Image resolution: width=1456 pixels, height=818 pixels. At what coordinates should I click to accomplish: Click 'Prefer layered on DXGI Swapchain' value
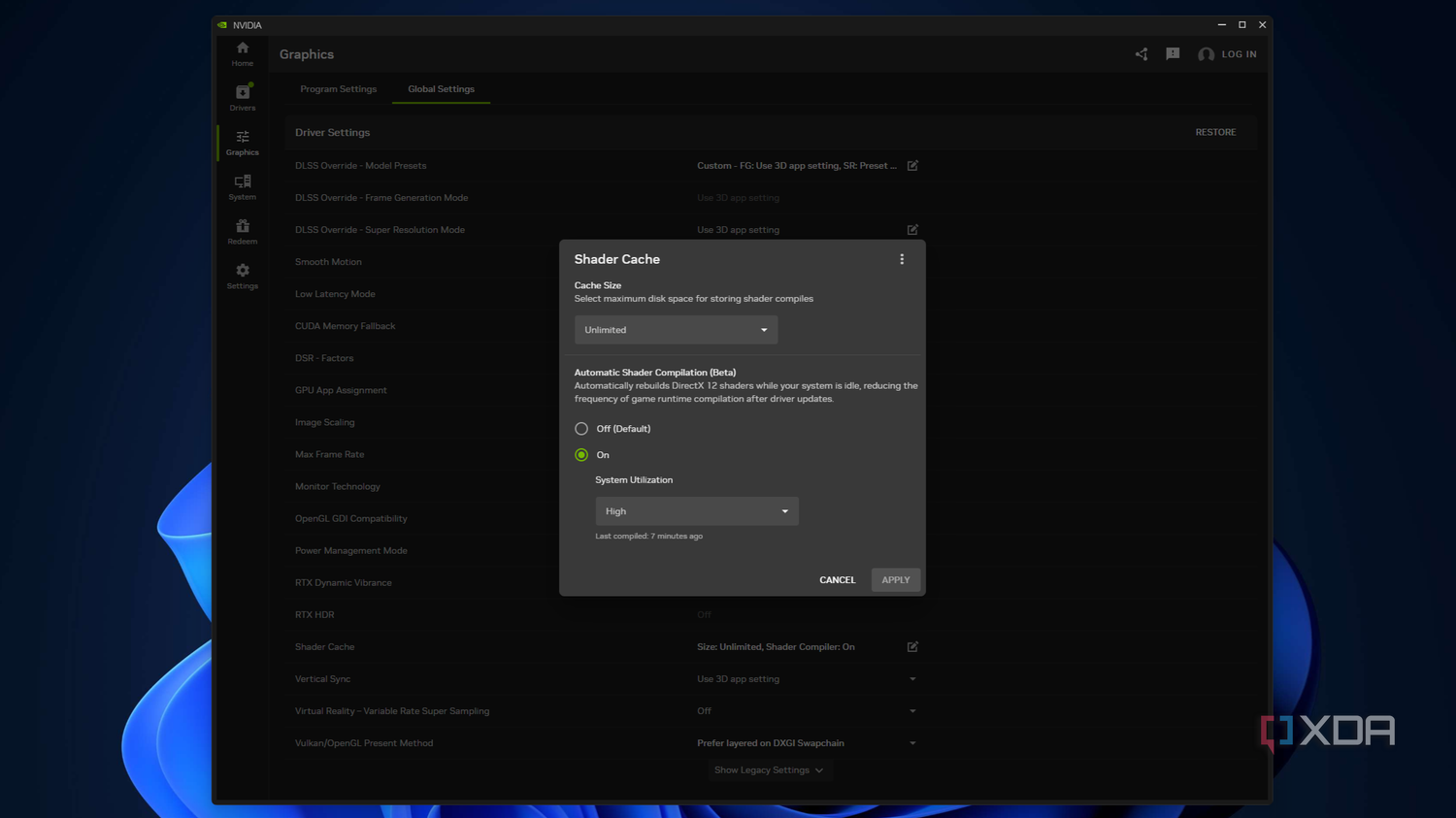tap(770, 743)
